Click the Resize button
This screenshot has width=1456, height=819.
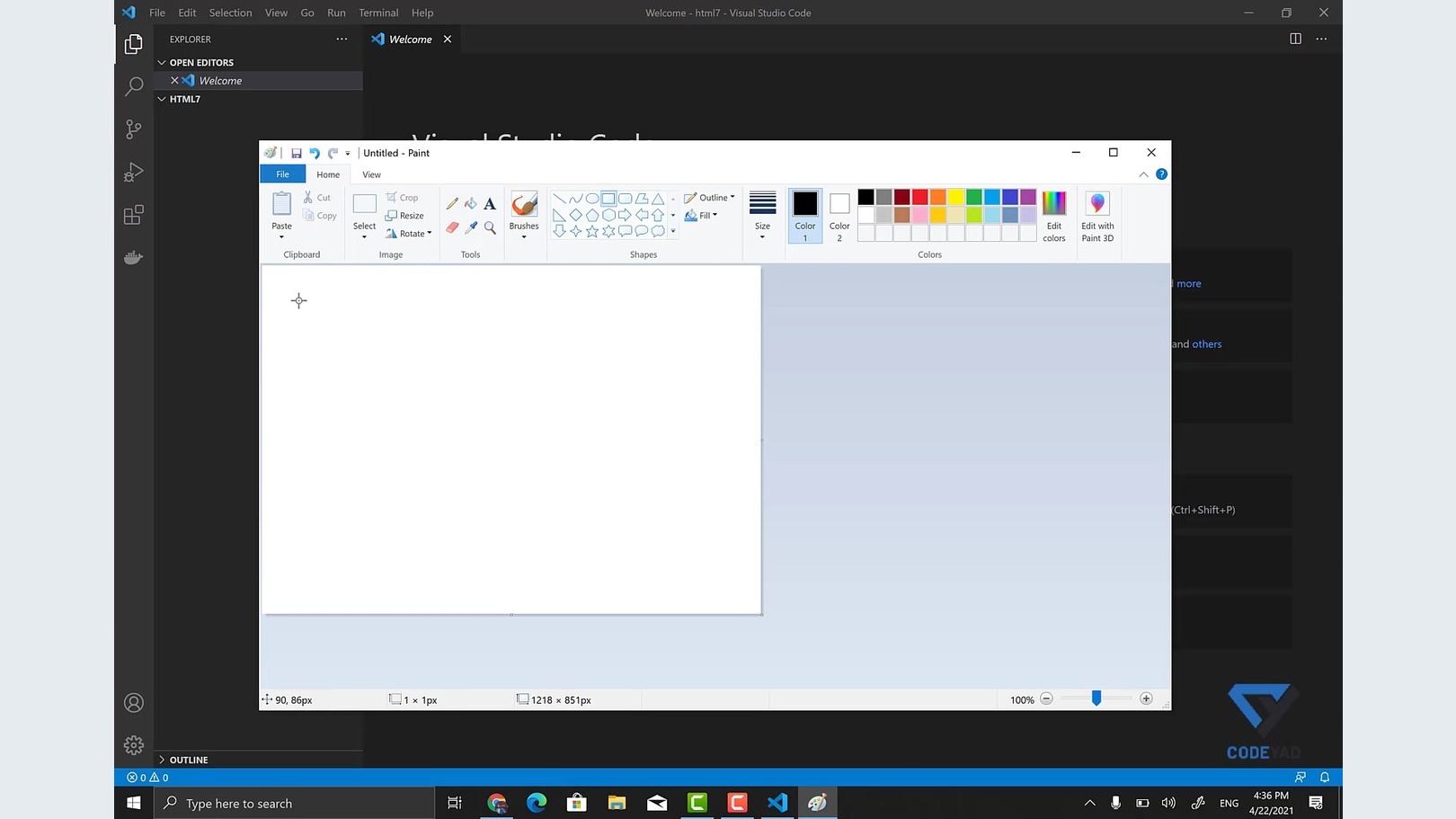coord(405,216)
